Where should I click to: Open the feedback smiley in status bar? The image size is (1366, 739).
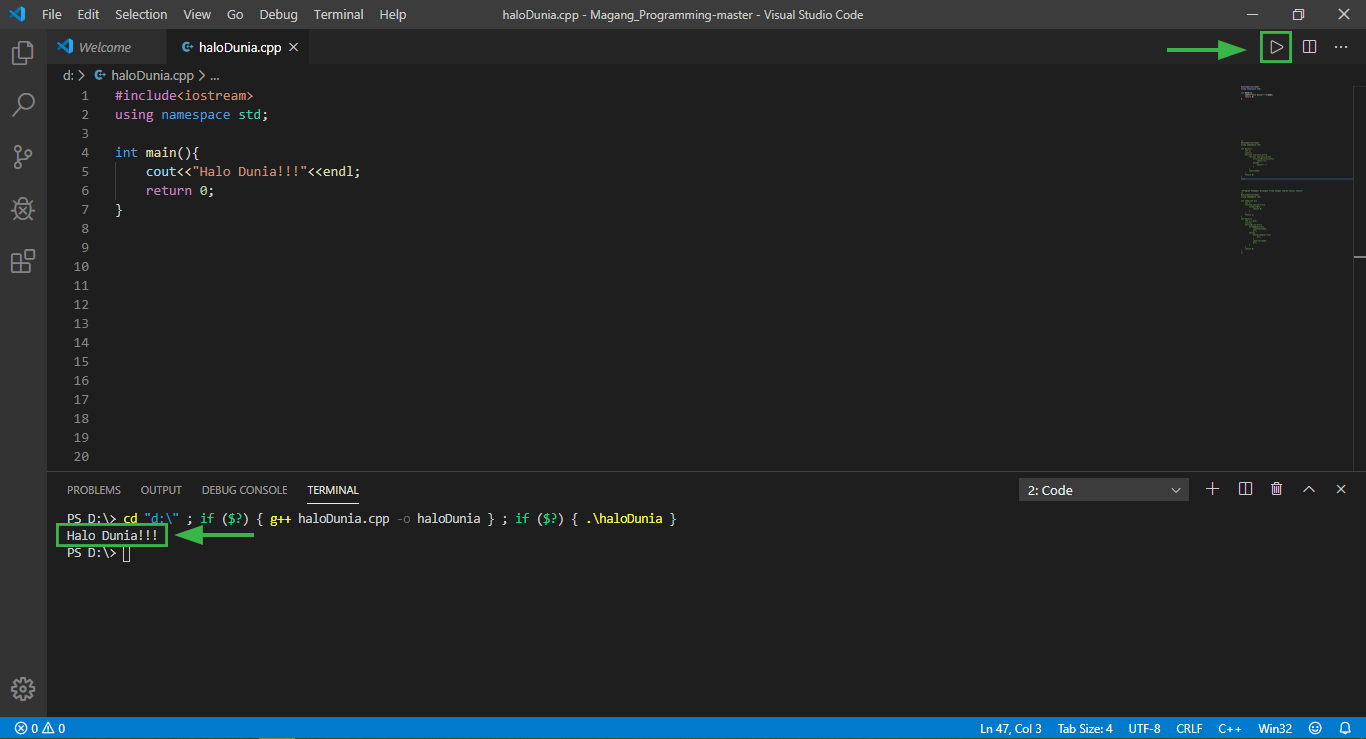(x=1315, y=728)
